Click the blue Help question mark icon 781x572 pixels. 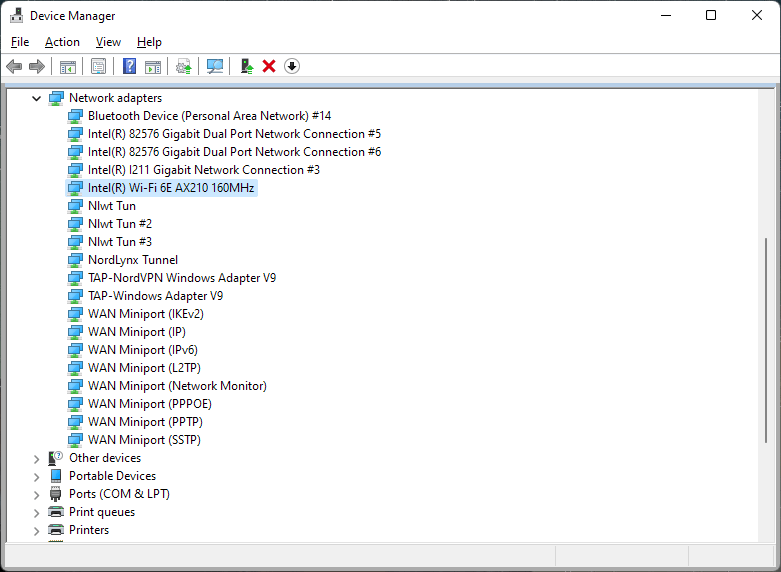point(129,66)
